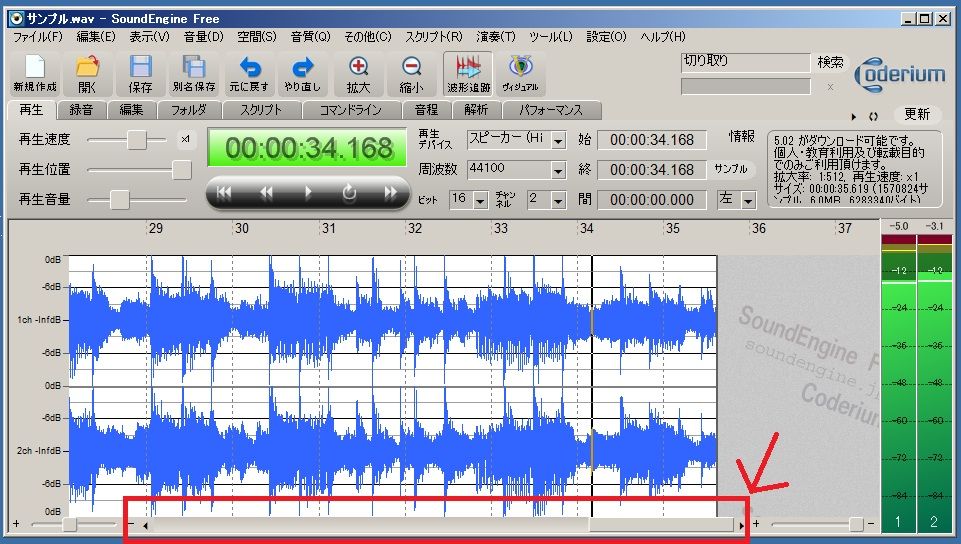Screen dimensions: 961x544
Task: Redo with the やり直し icon
Action: (302, 74)
